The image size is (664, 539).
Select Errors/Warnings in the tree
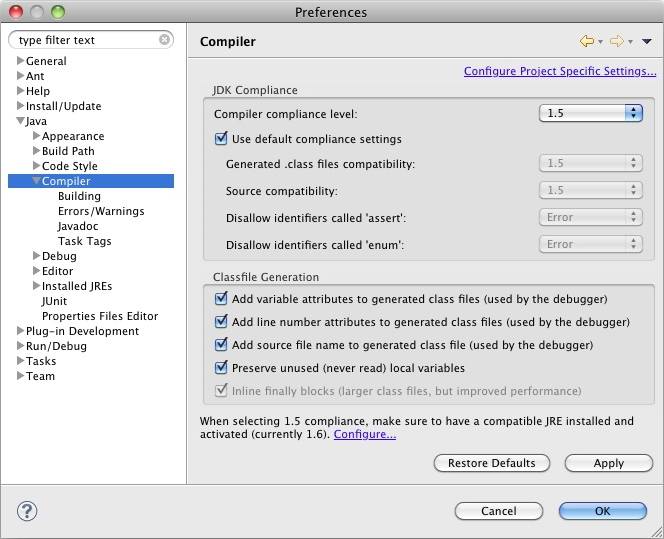[100, 211]
